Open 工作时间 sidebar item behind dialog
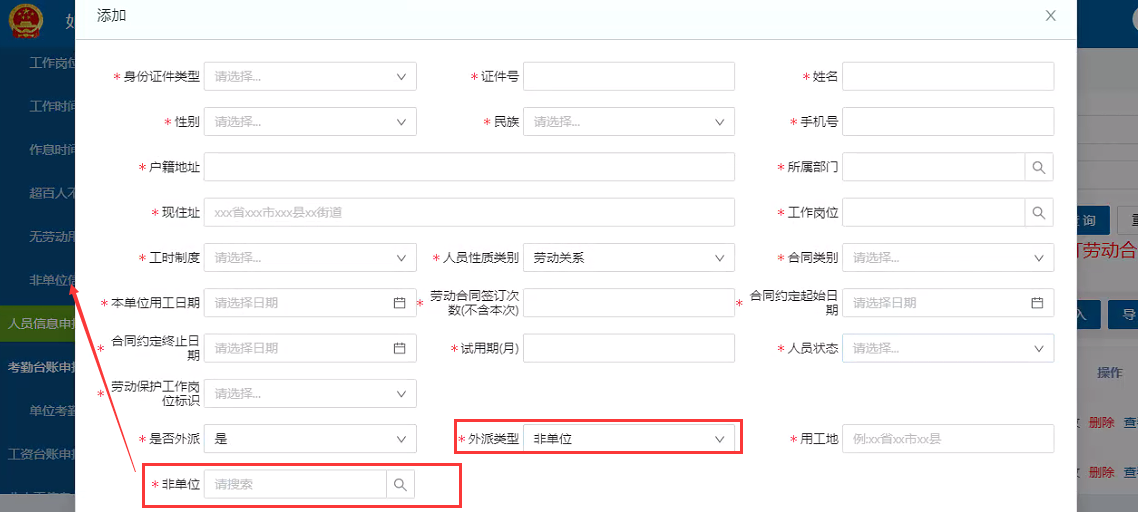 click(x=52, y=106)
